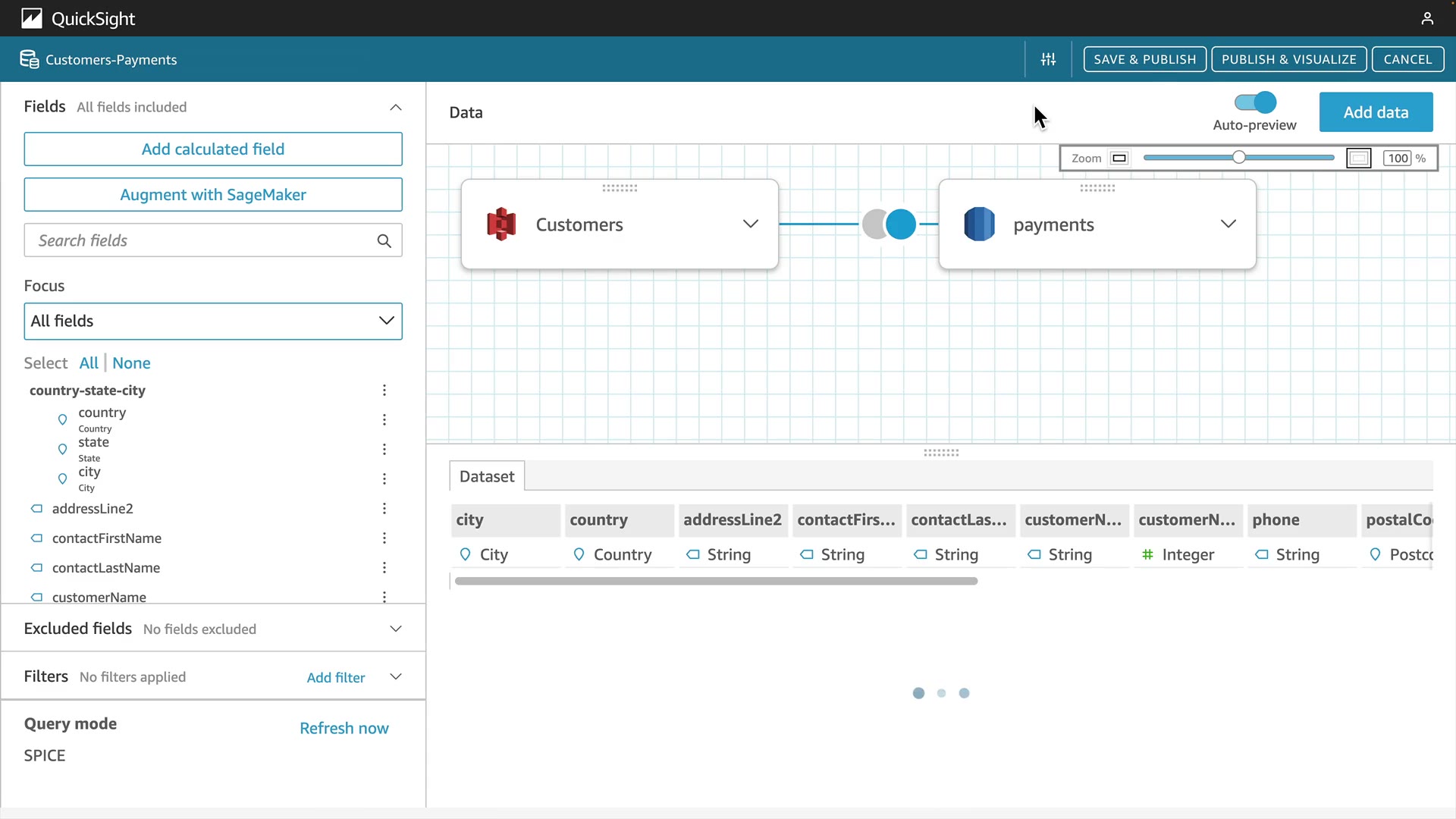The width and height of the screenshot is (1456, 819).
Task: Open options menu for country-state-city group
Action: coord(384,391)
